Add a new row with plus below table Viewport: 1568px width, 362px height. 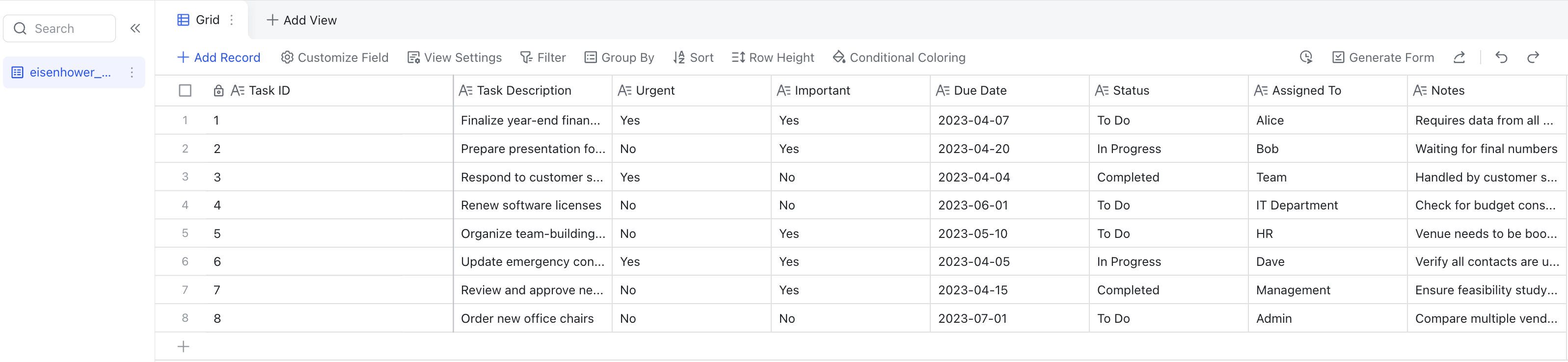[183, 347]
